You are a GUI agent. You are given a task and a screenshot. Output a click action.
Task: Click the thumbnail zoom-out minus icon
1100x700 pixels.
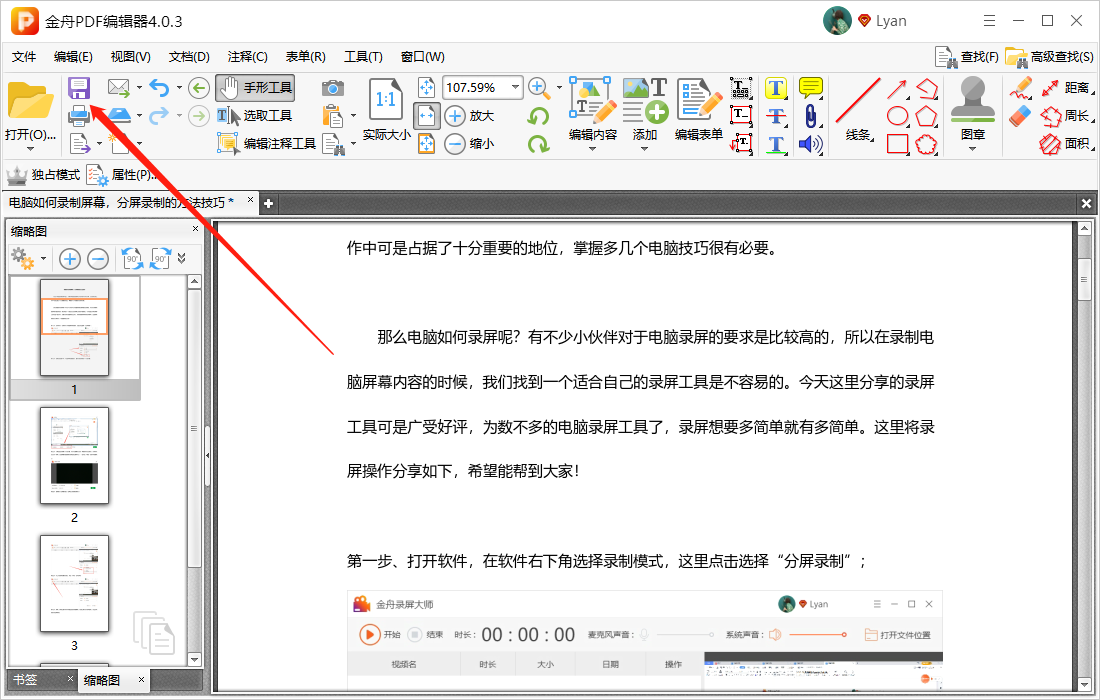(x=98, y=260)
